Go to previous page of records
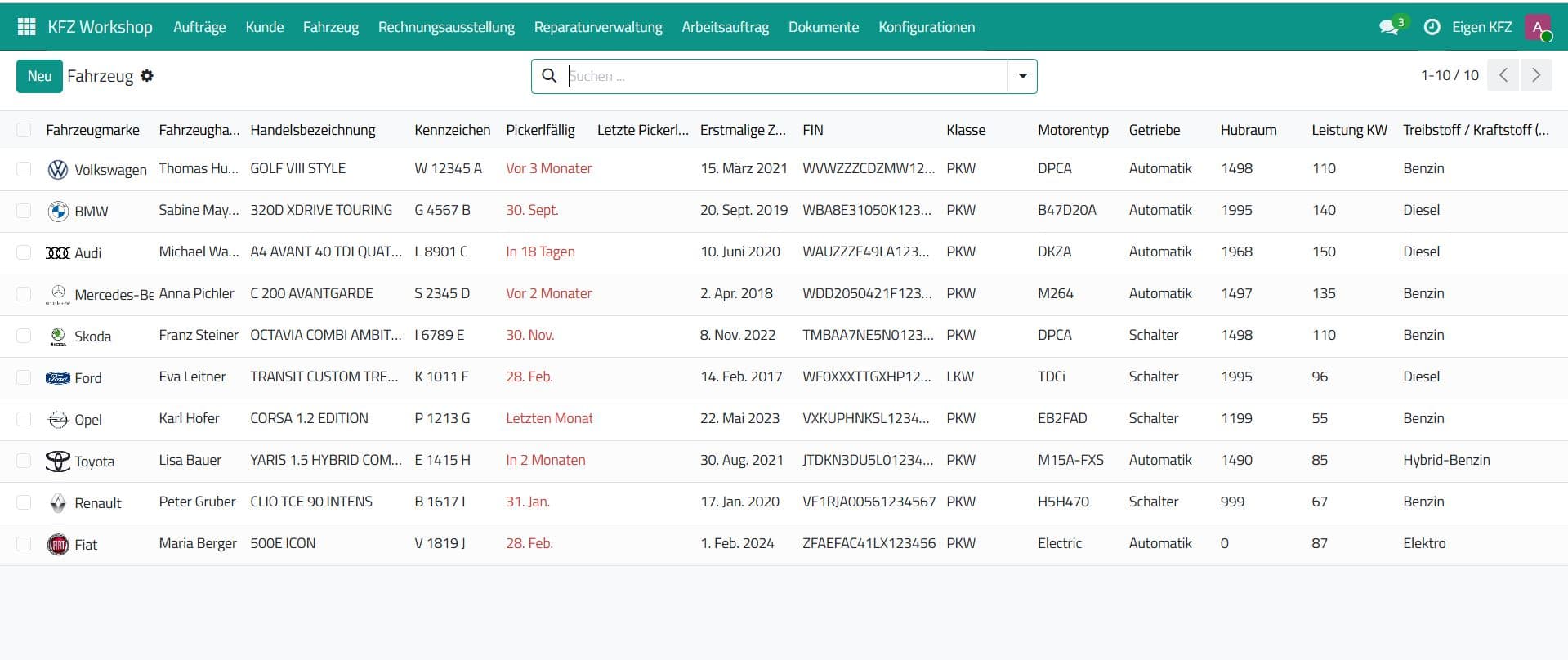 pos(1503,75)
